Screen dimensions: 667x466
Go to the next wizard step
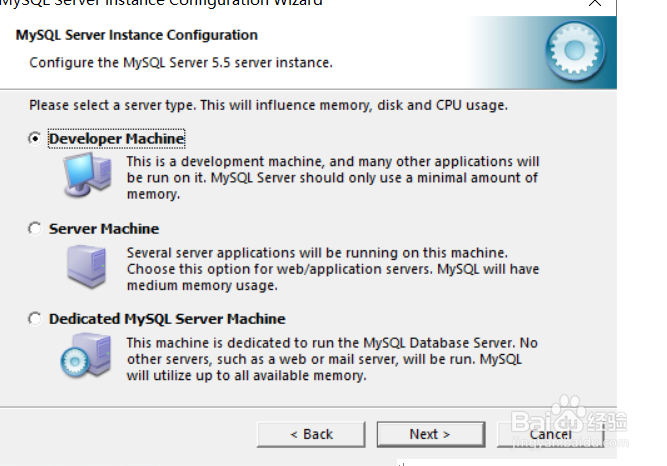431,435
